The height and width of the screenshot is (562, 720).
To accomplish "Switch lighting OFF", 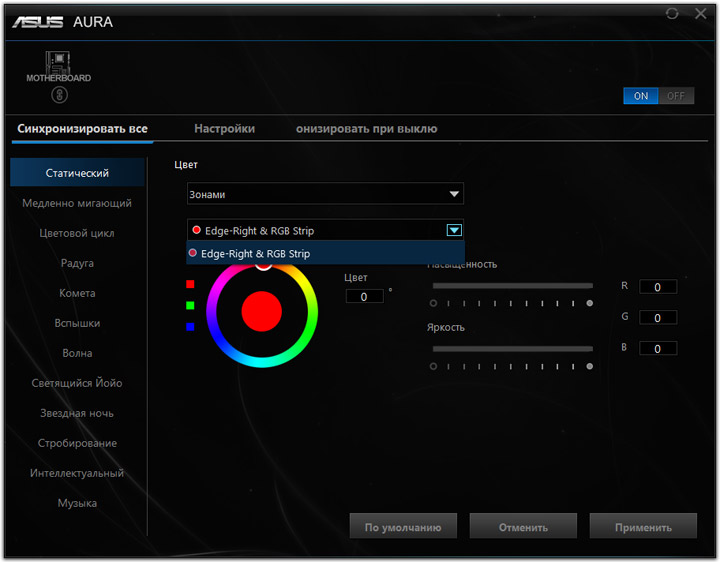I will click(x=676, y=96).
